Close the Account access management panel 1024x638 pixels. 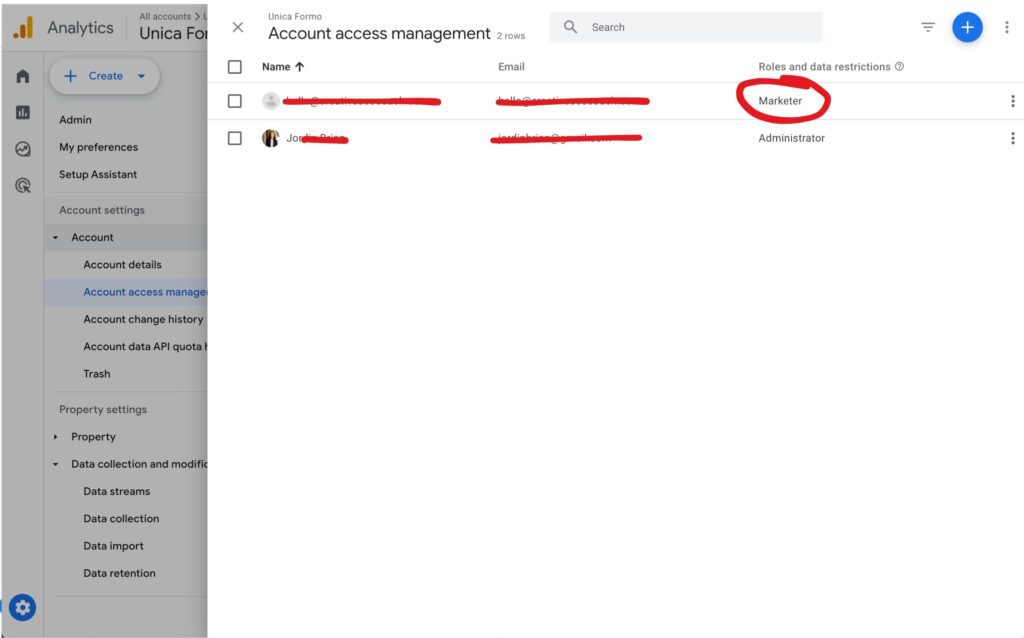pyautogui.click(x=237, y=27)
